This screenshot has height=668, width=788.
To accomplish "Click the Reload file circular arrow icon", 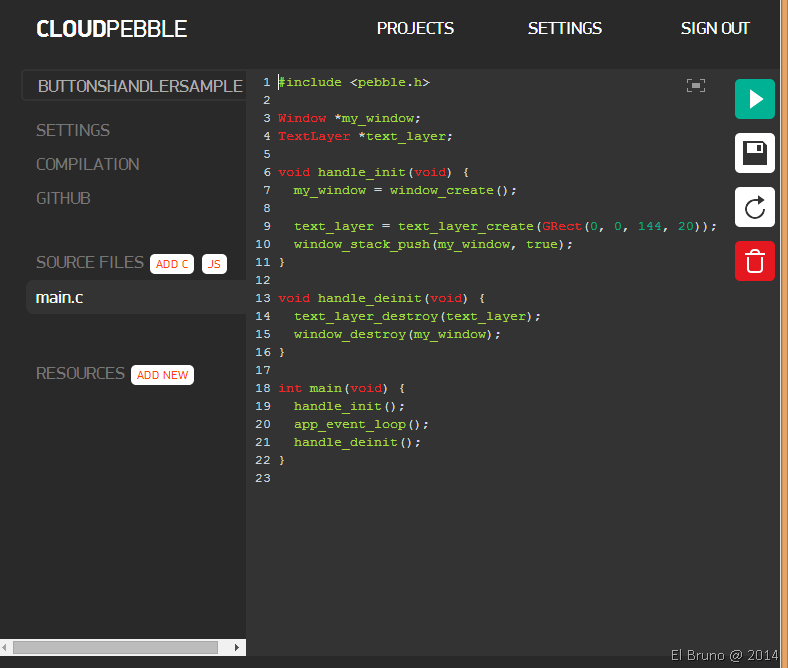I will [755, 208].
